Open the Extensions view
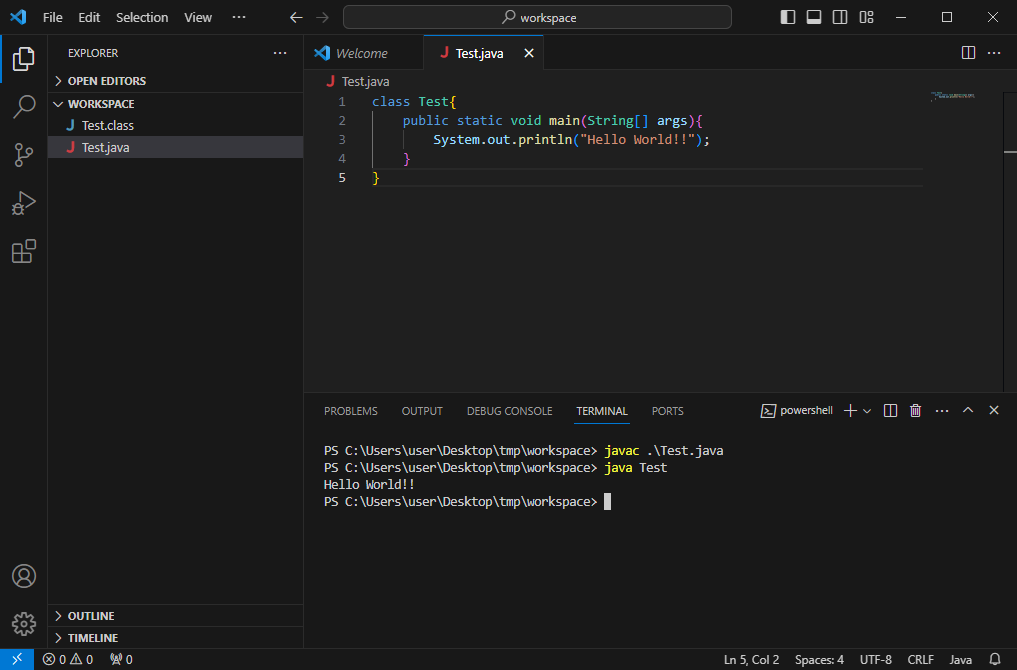This screenshot has width=1017, height=670. pos(23,251)
